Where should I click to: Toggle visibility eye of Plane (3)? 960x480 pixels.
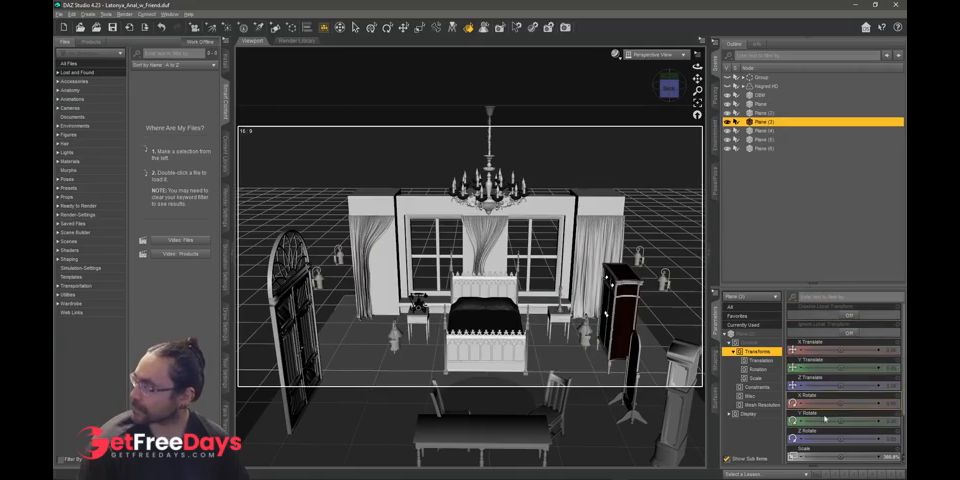click(x=727, y=122)
